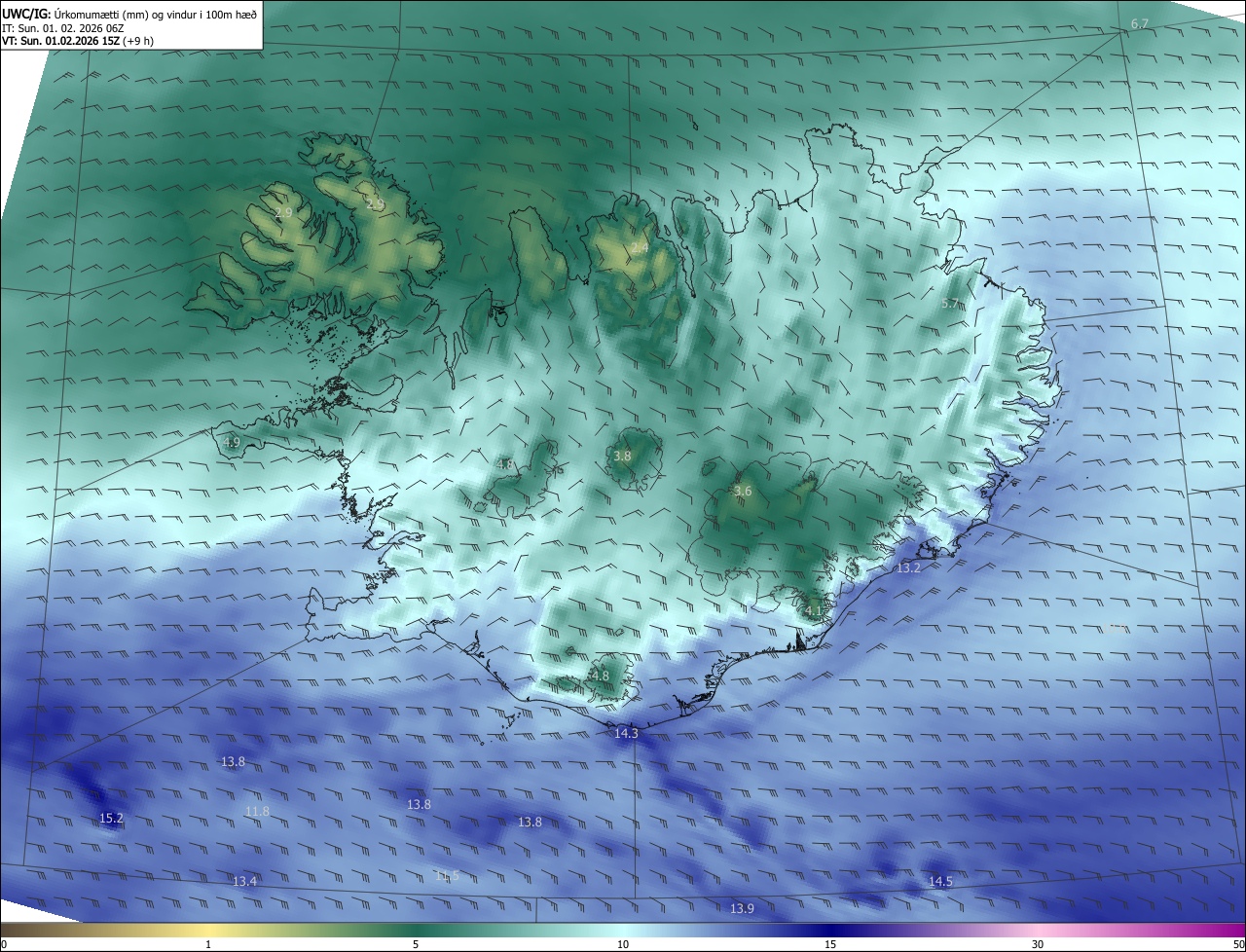Click the 11.5 value label
This screenshot has width=1246, height=952.
[447, 876]
